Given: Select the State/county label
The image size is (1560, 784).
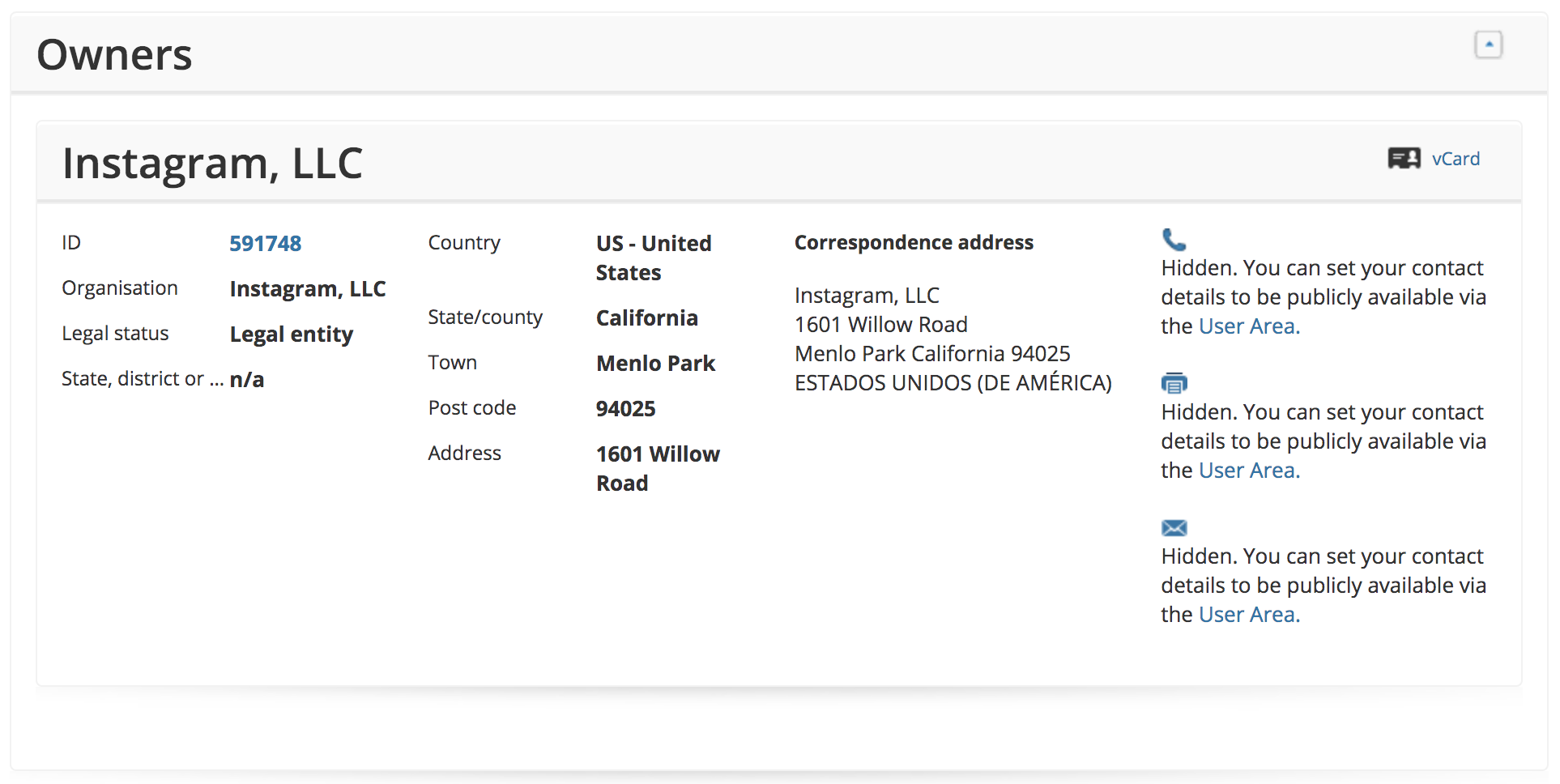Looking at the screenshot, I should coord(485,317).
